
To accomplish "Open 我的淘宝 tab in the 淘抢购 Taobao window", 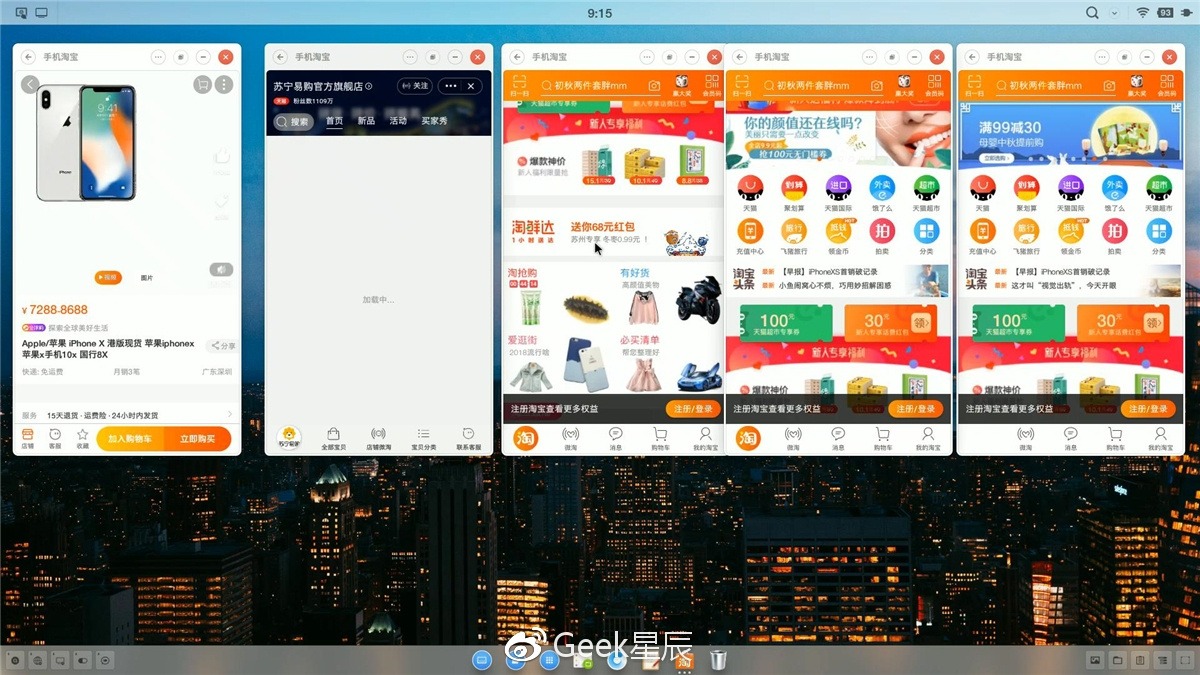I will (x=705, y=438).
